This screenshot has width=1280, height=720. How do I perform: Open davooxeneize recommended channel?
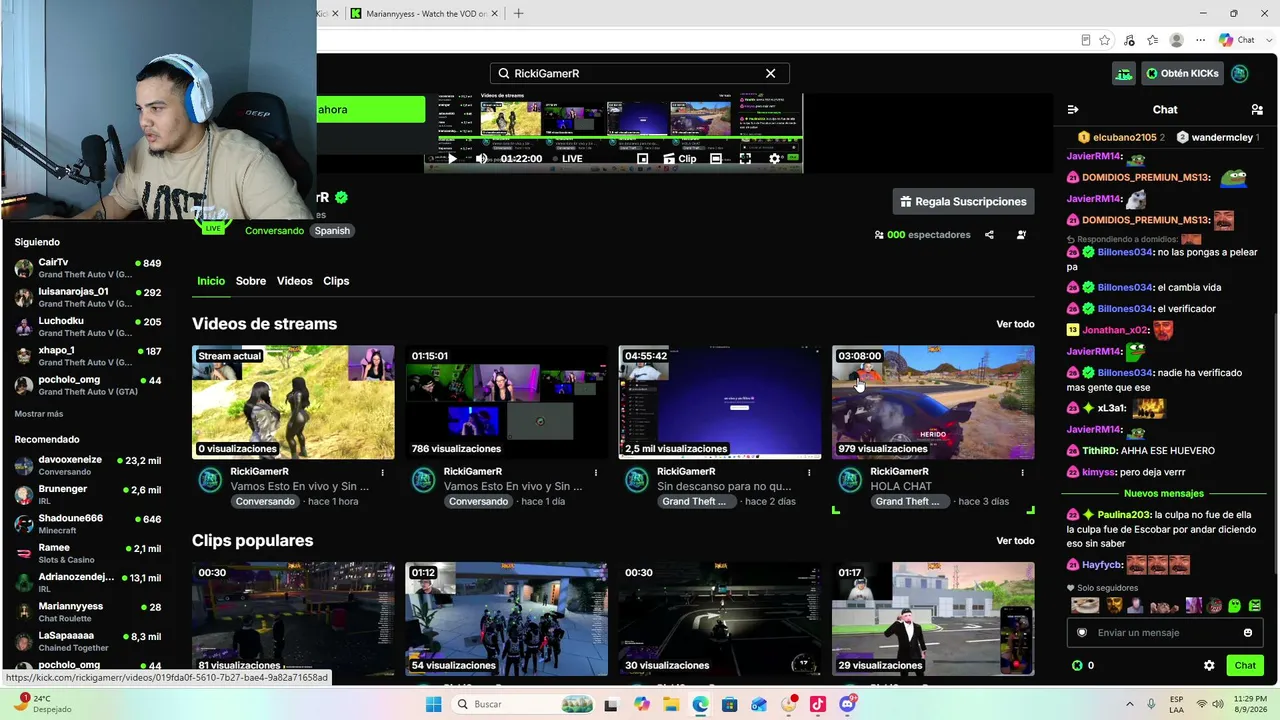[88, 465]
